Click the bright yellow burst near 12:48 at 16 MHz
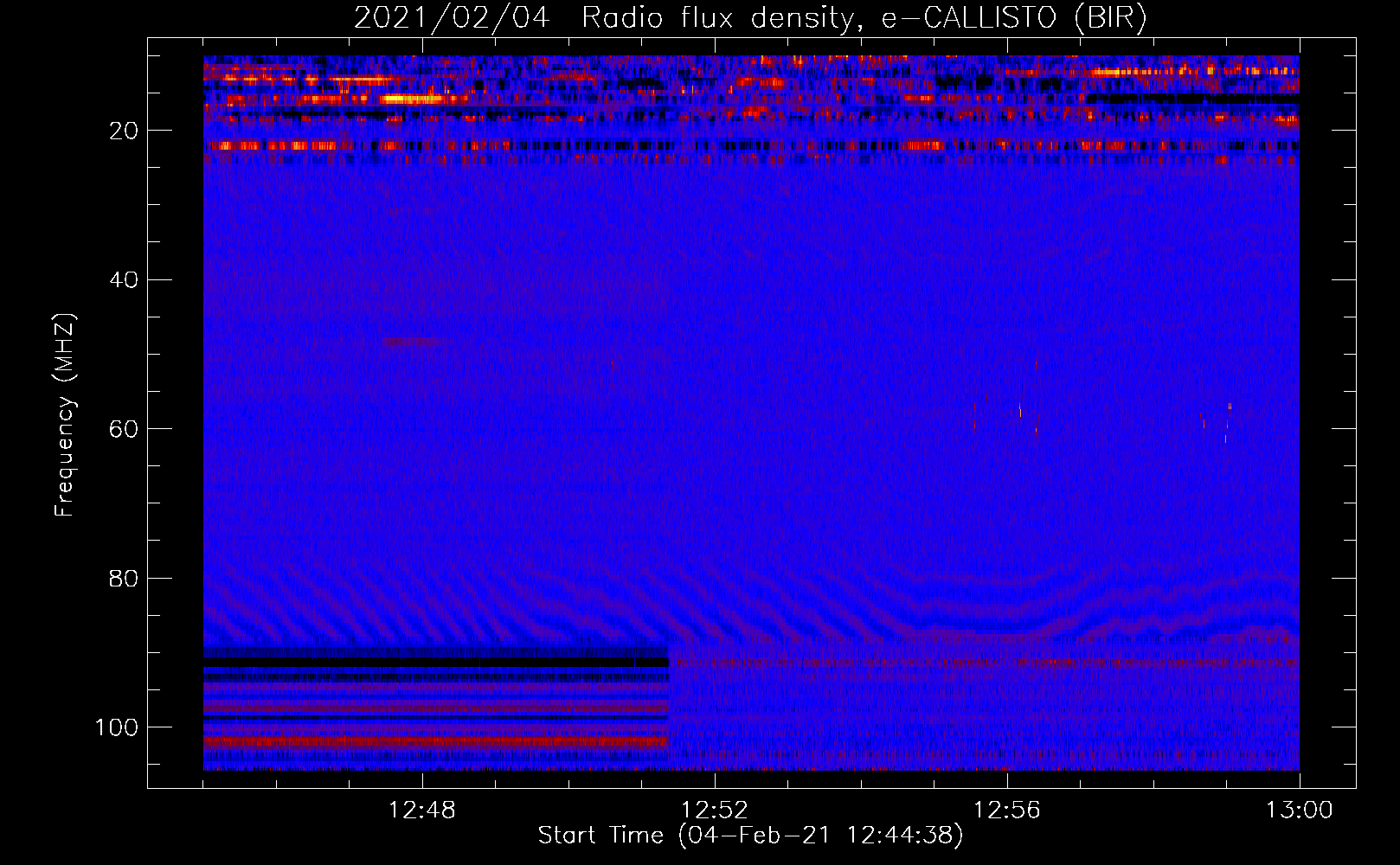The image size is (1400, 865). point(413,99)
